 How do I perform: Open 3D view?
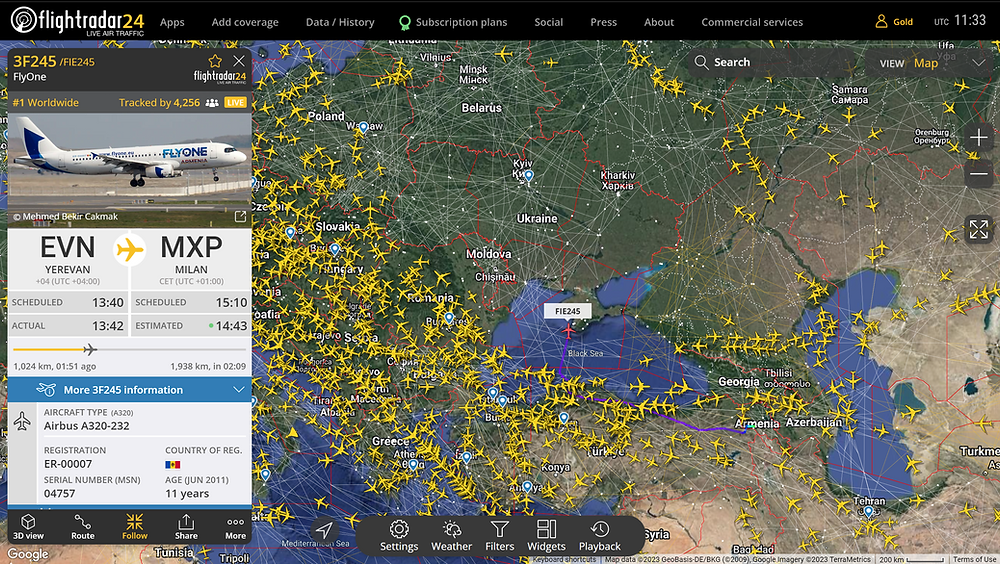(x=28, y=527)
